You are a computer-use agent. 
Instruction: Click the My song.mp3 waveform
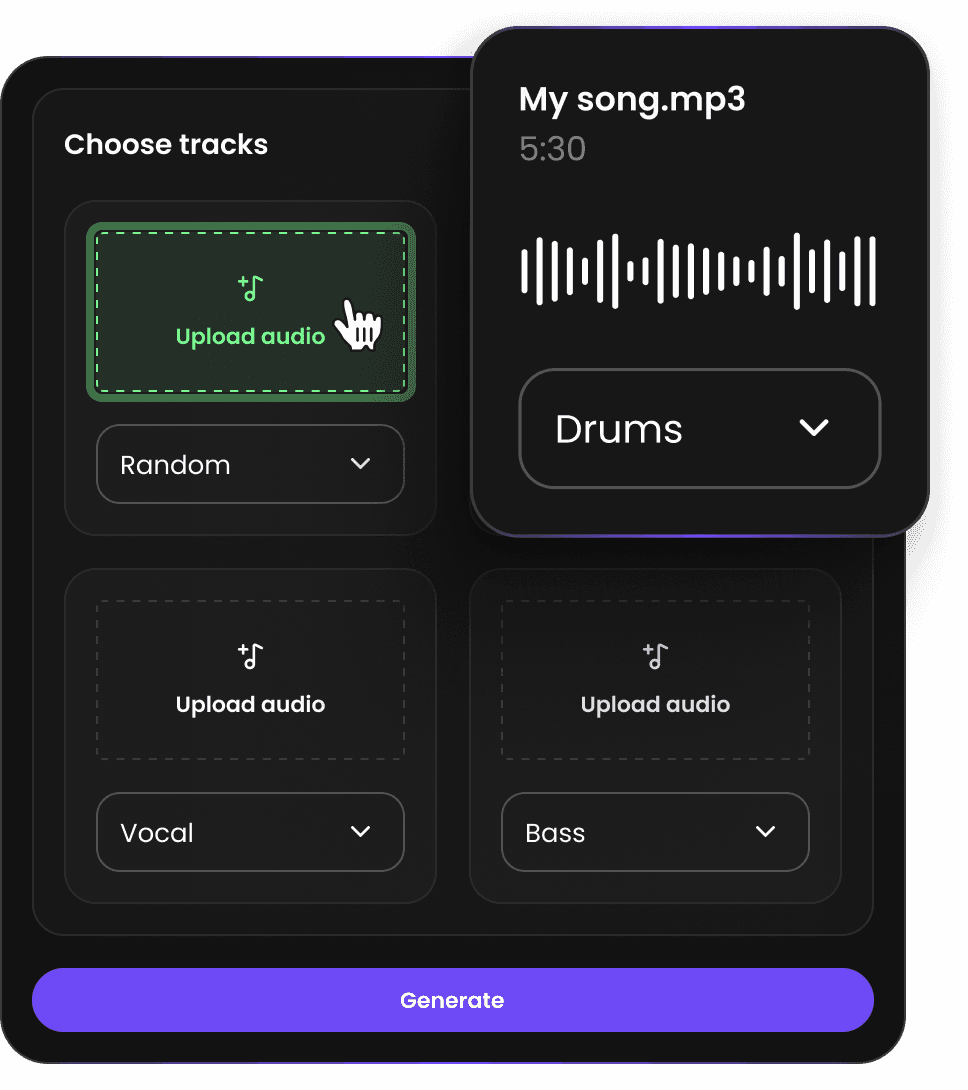(698, 271)
